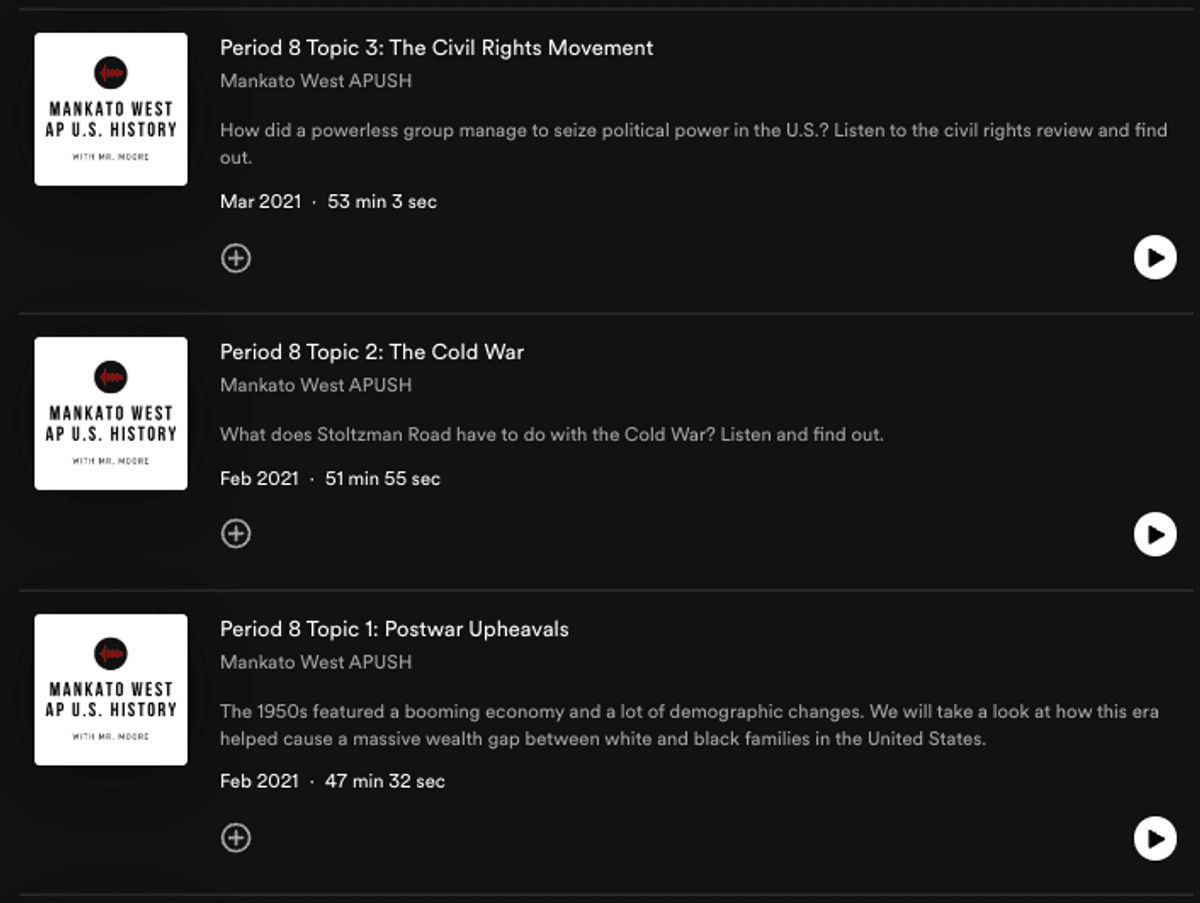Open Postwar Upheavals episode cover thumbnail
This screenshot has width=1200, height=903.
tap(111, 690)
